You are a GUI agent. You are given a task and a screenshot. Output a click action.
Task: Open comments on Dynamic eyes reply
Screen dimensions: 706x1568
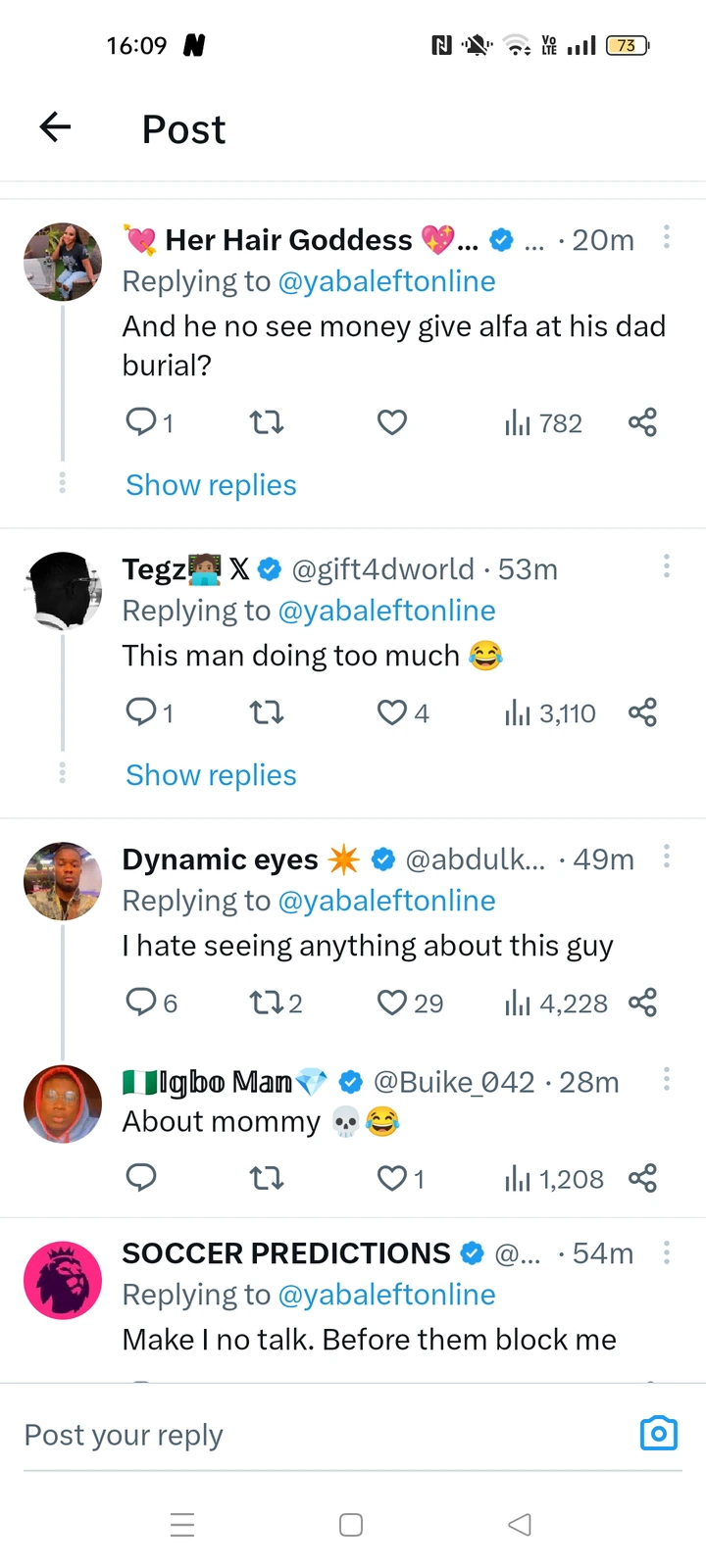[141, 1003]
